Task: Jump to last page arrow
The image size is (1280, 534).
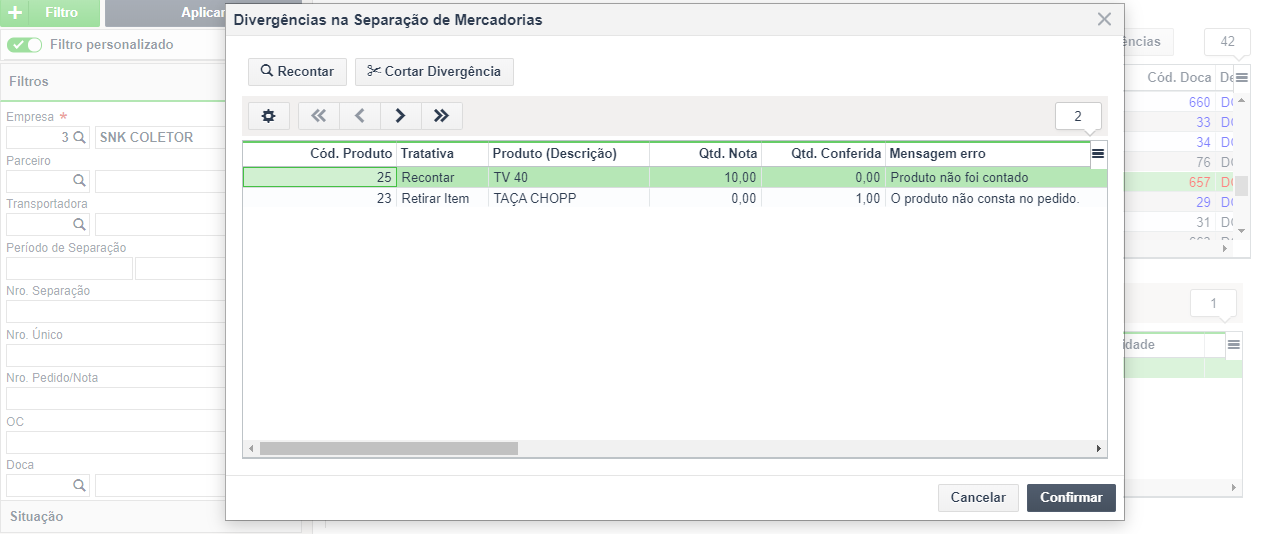Action: [442, 116]
